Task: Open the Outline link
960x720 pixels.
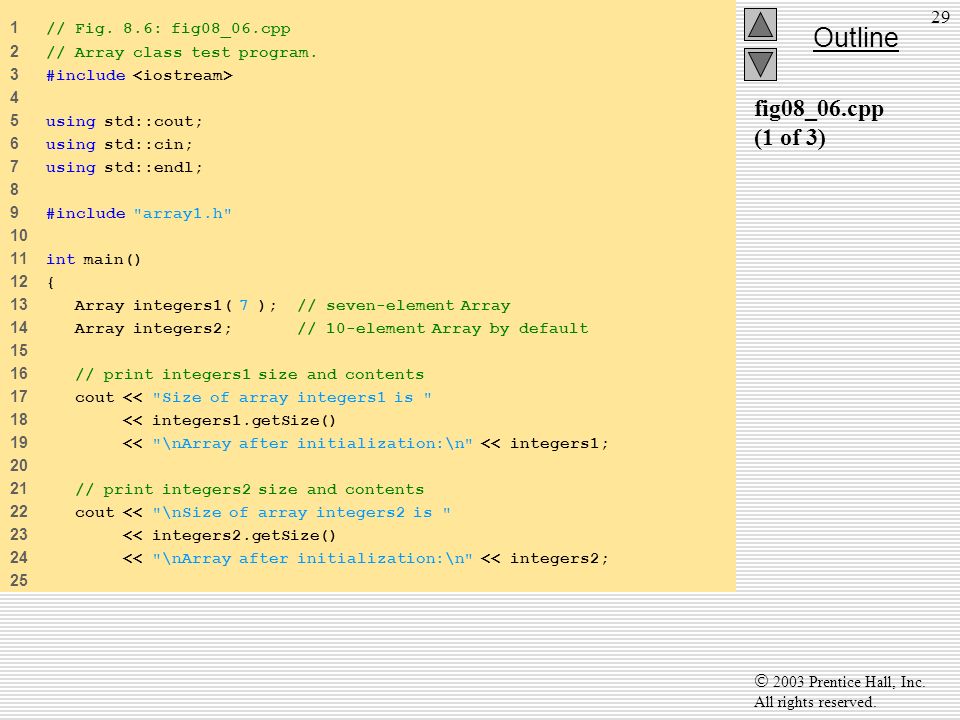Action: (x=855, y=38)
